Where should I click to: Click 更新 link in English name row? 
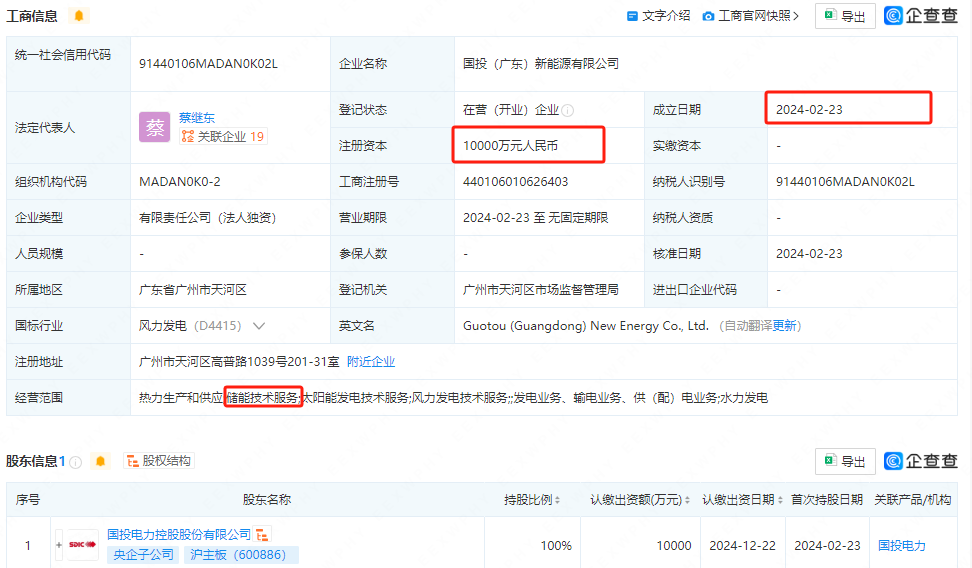coord(784,326)
